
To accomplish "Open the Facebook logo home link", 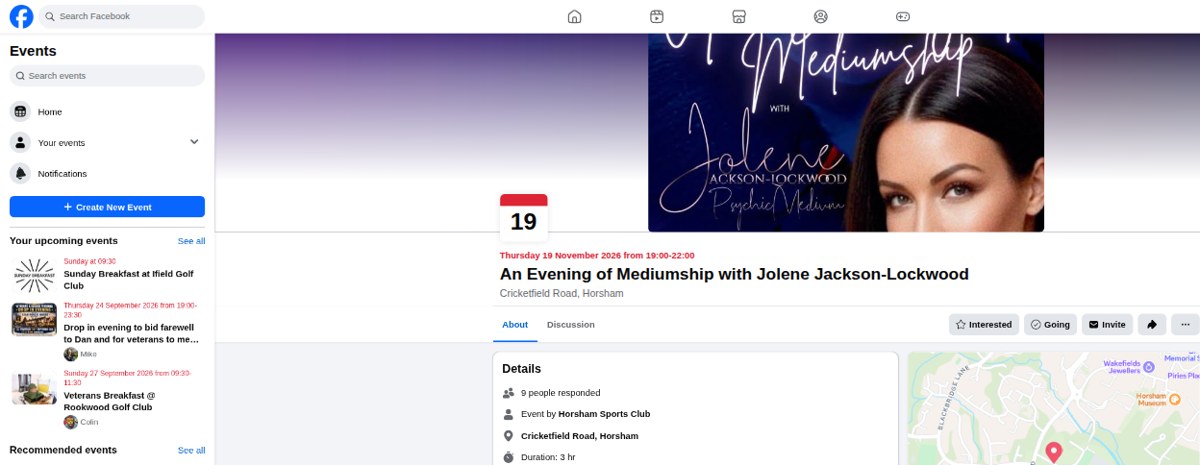I will pos(21,16).
